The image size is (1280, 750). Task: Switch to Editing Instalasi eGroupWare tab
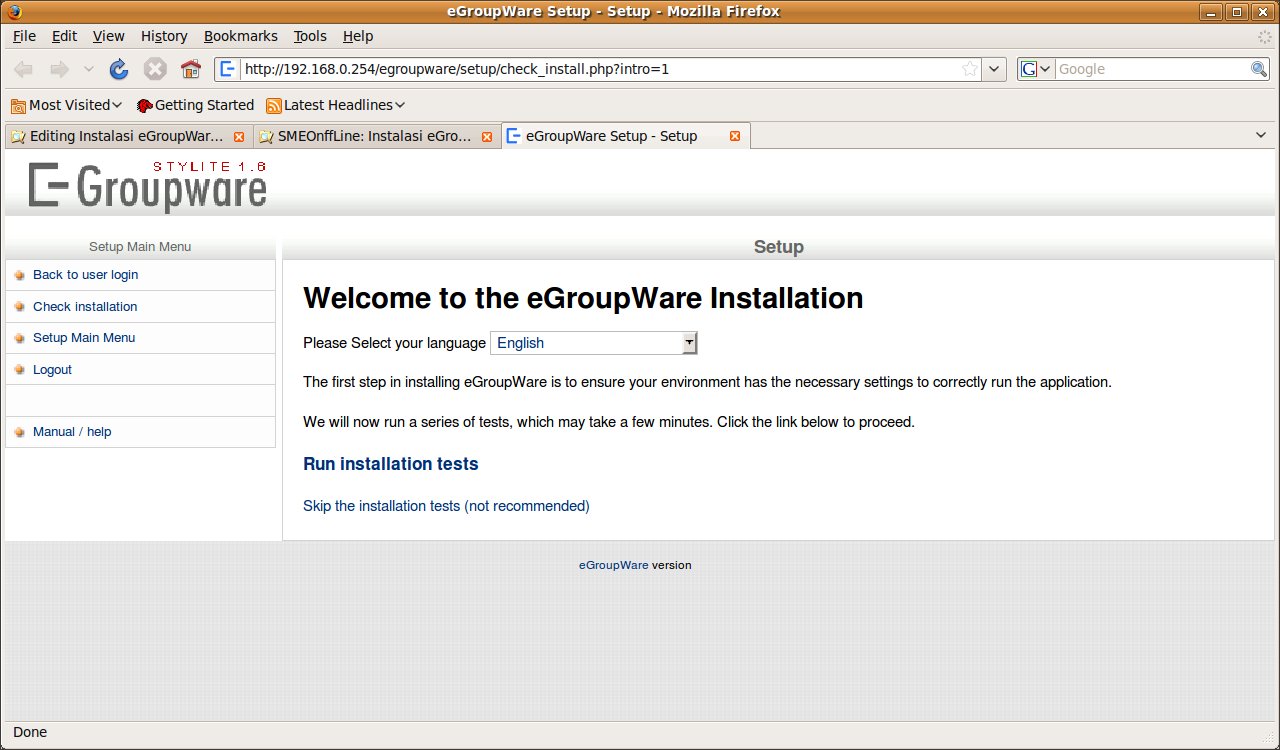click(118, 136)
